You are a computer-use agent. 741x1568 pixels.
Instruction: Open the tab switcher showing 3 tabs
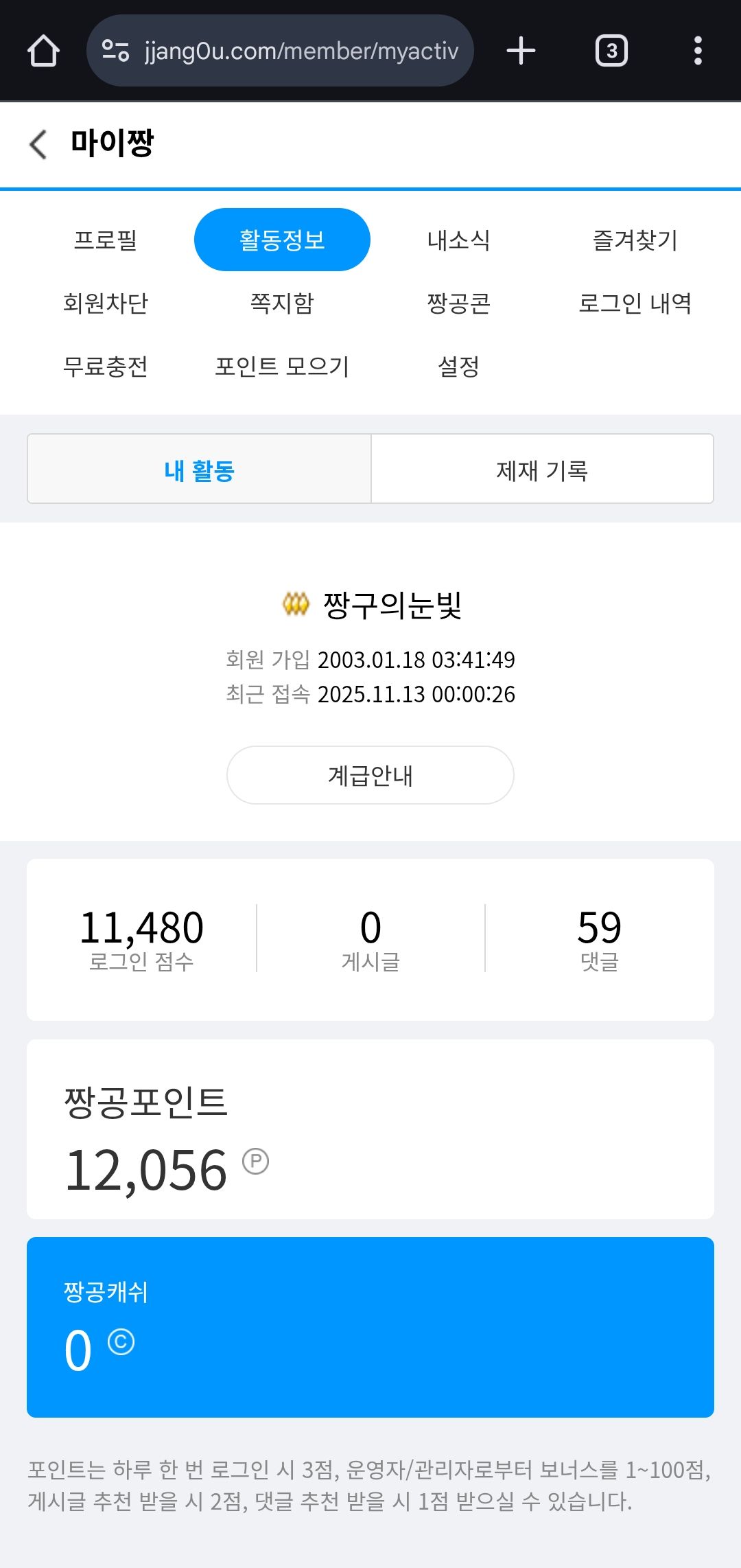pos(611,51)
